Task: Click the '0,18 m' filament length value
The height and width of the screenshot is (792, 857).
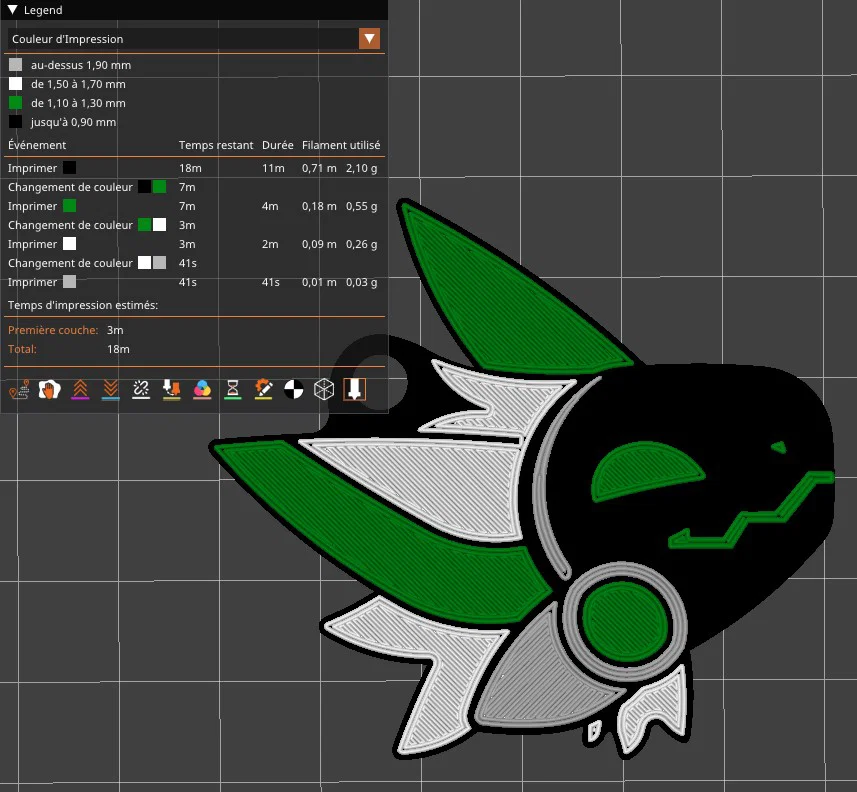Action: tap(319, 206)
